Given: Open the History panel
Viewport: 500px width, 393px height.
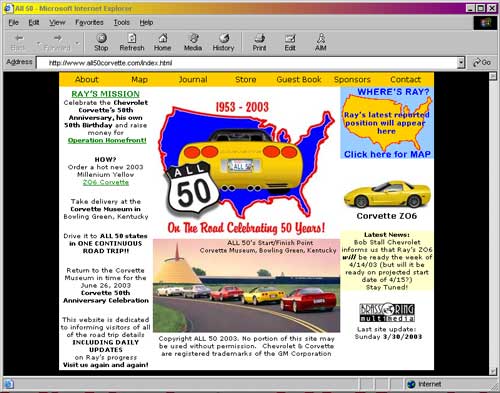Looking at the screenshot, I should coord(223,42).
